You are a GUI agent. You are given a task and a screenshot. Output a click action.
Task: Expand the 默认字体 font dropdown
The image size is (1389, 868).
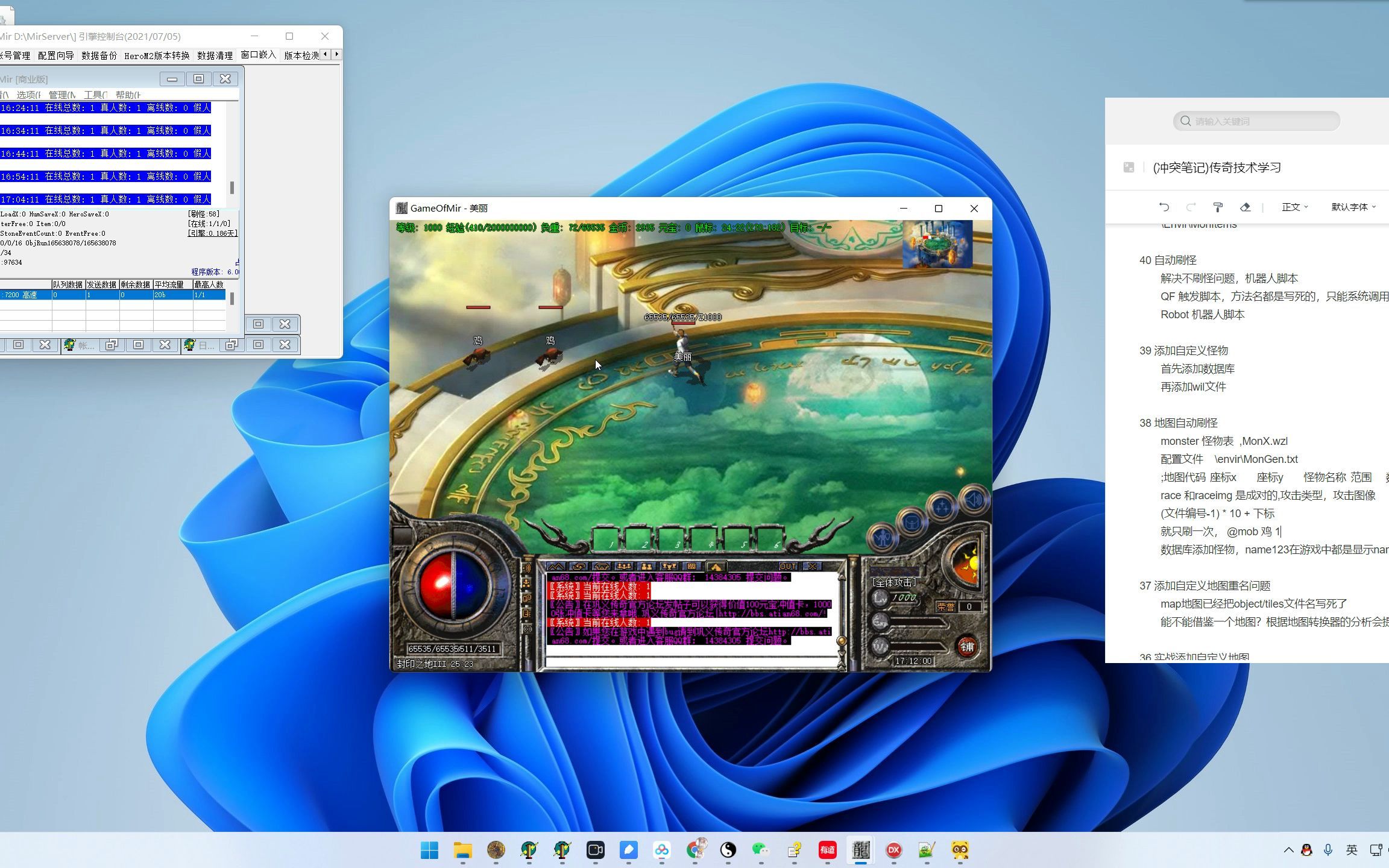[x=1353, y=207]
